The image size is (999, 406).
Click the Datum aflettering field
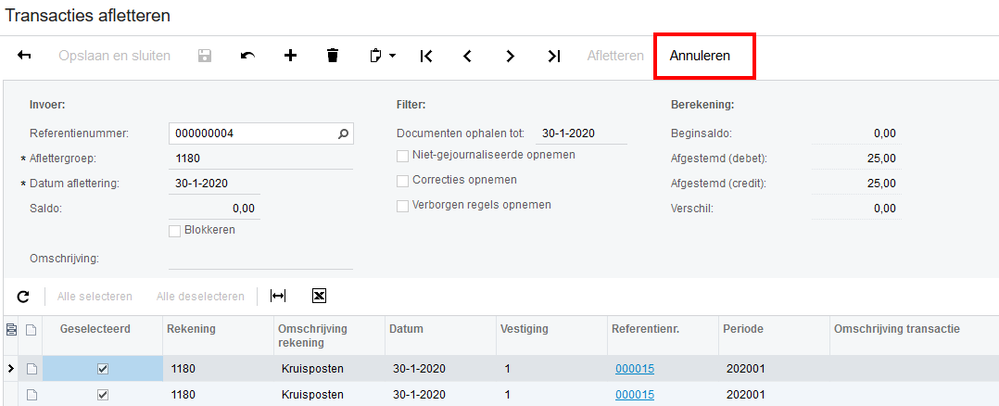click(x=215, y=183)
